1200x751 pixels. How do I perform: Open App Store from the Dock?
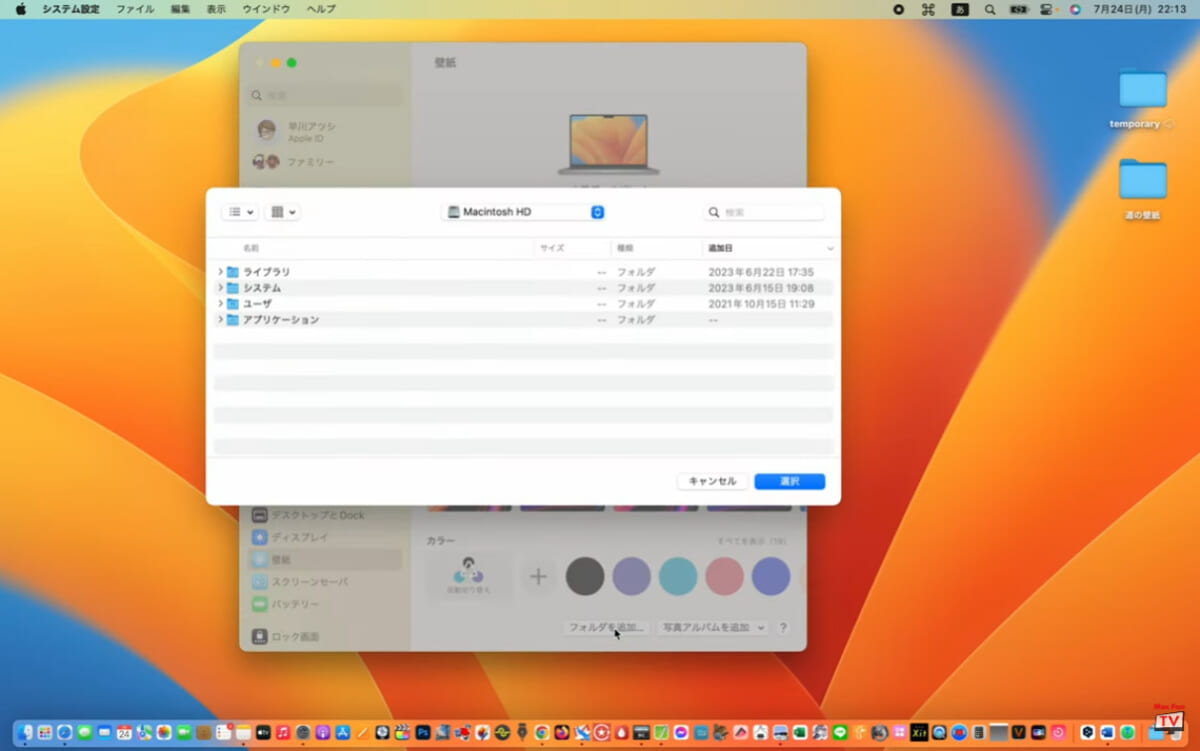click(343, 733)
